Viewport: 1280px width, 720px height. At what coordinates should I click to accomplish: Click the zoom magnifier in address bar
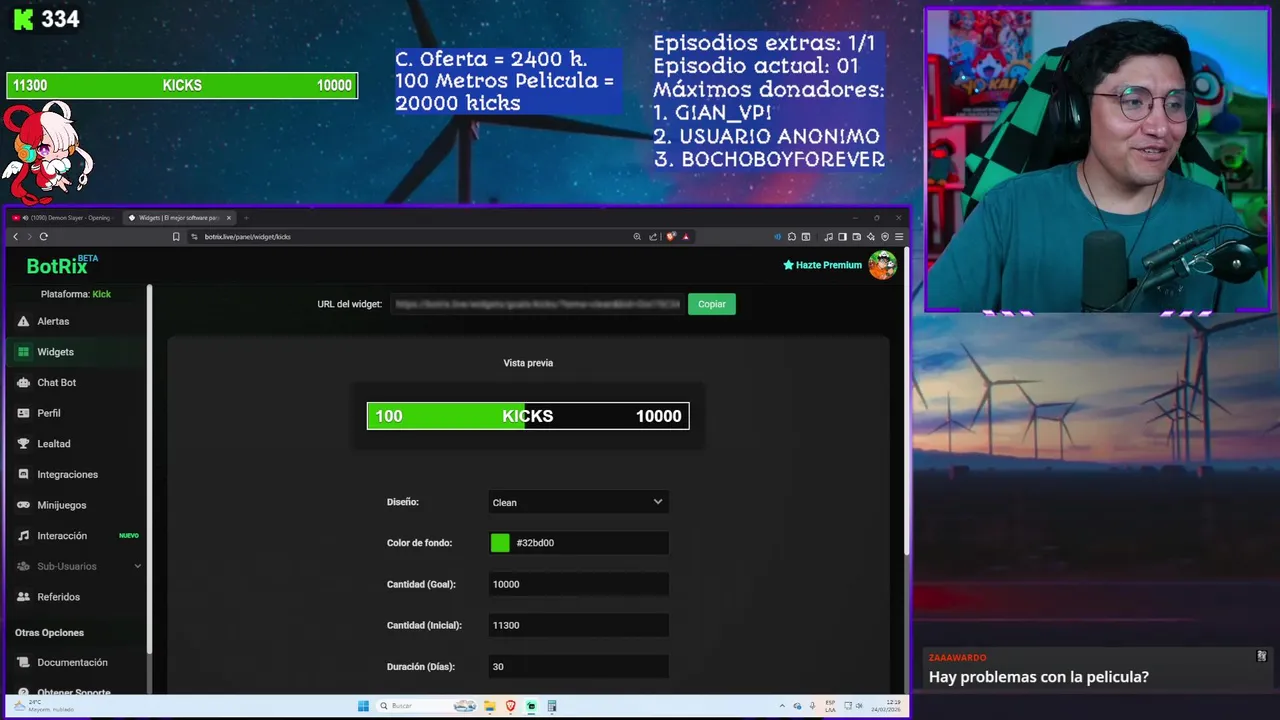[637, 237]
